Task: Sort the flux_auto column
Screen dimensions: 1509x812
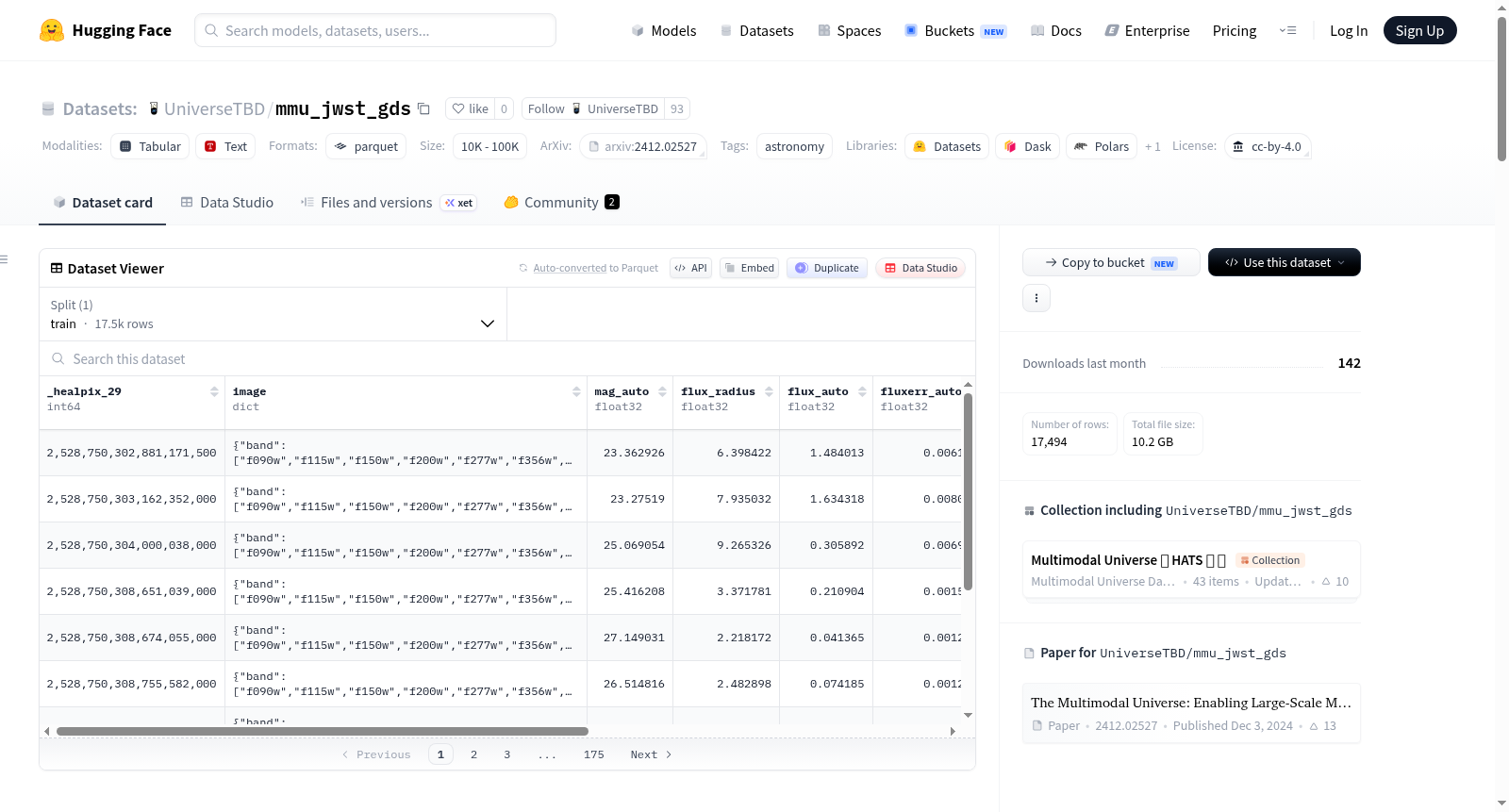Action: pyautogui.click(x=862, y=391)
